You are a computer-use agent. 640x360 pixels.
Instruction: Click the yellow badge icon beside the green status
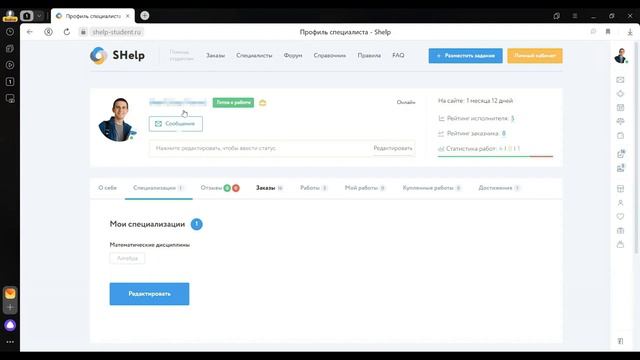[x=262, y=103]
